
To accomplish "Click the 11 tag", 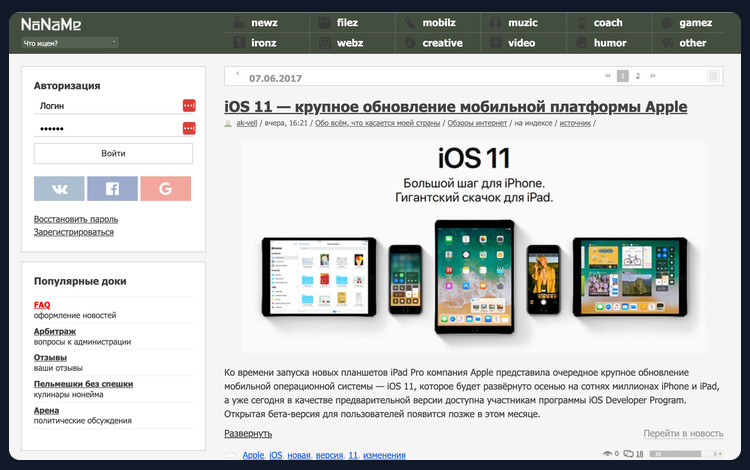I will click(x=353, y=455).
